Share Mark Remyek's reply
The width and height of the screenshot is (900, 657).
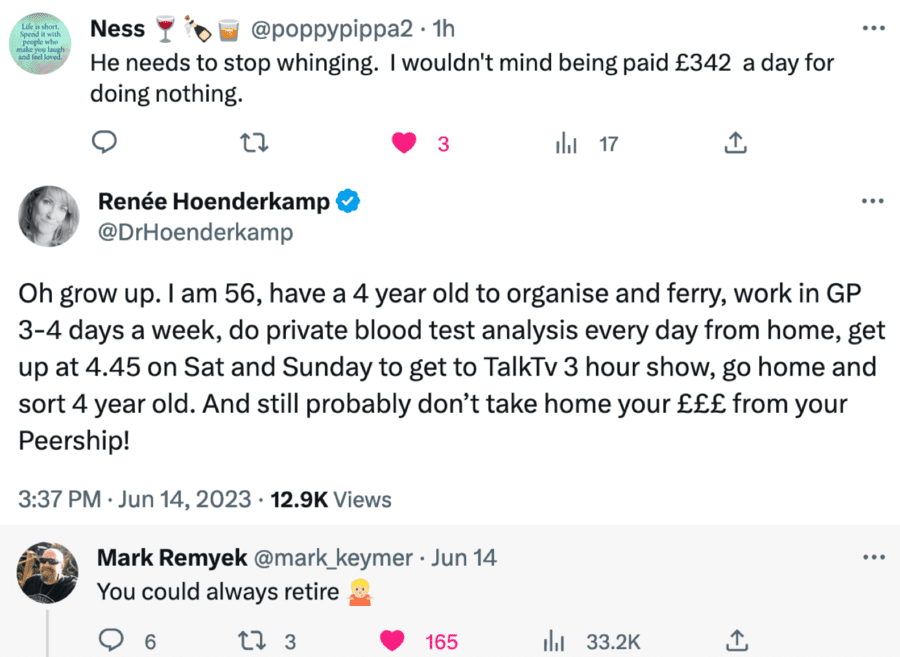pyautogui.click(x=735, y=641)
